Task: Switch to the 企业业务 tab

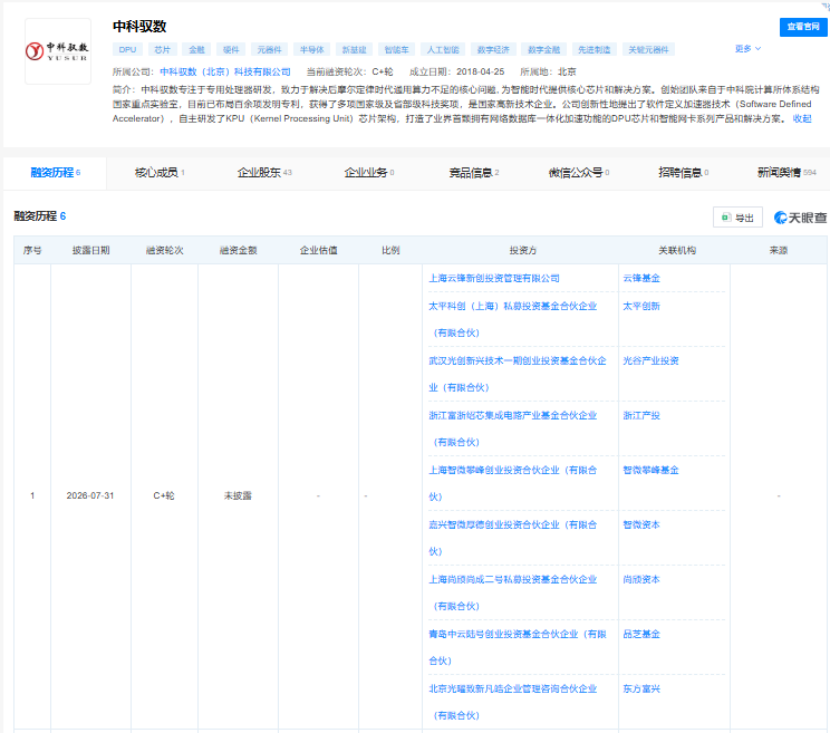Action: (369, 173)
